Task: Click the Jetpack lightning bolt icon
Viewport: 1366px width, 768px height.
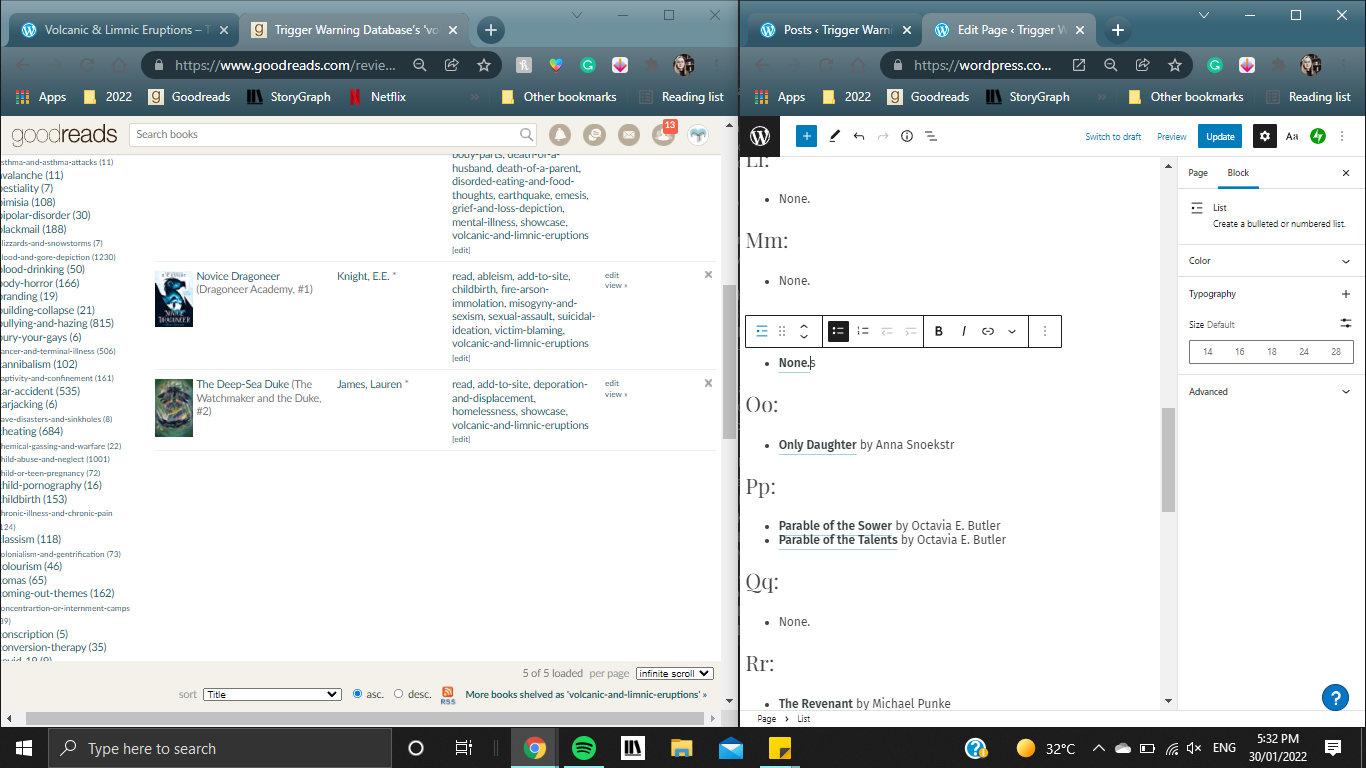Action: [x=1318, y=136]
